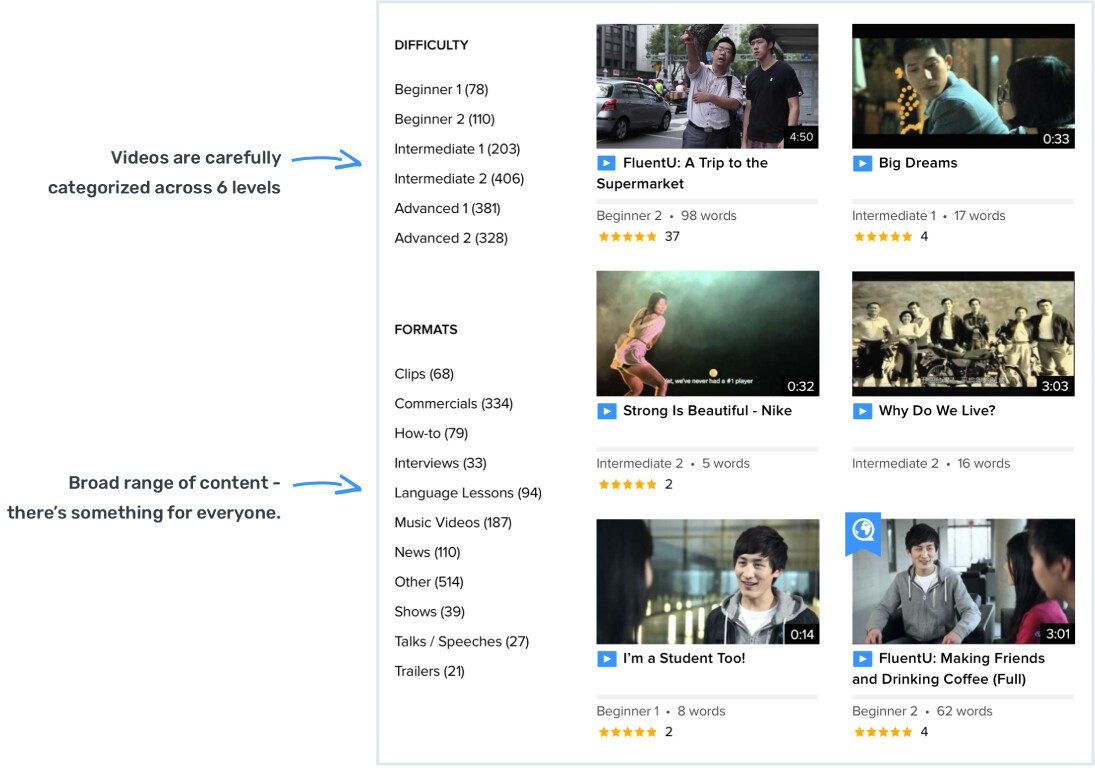Open the Trip to the Supermarket video thumbnail
Viewport: 1095px width, 768px height.
tap(707, 86)
